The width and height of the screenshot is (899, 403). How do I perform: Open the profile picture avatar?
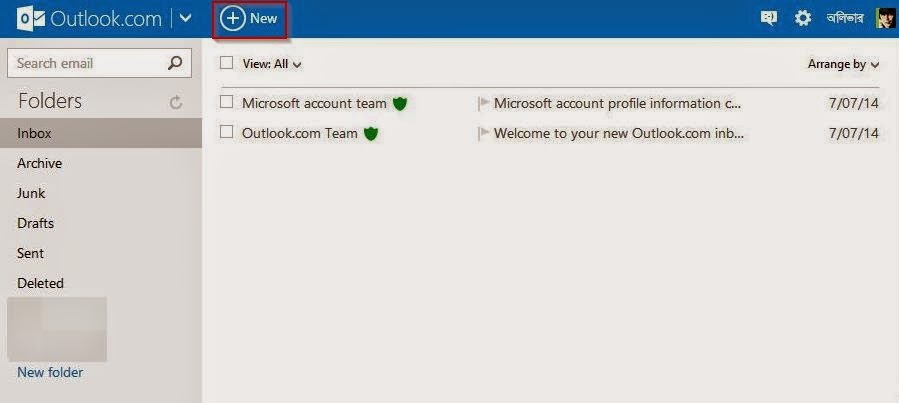click(x=887, y=18)
